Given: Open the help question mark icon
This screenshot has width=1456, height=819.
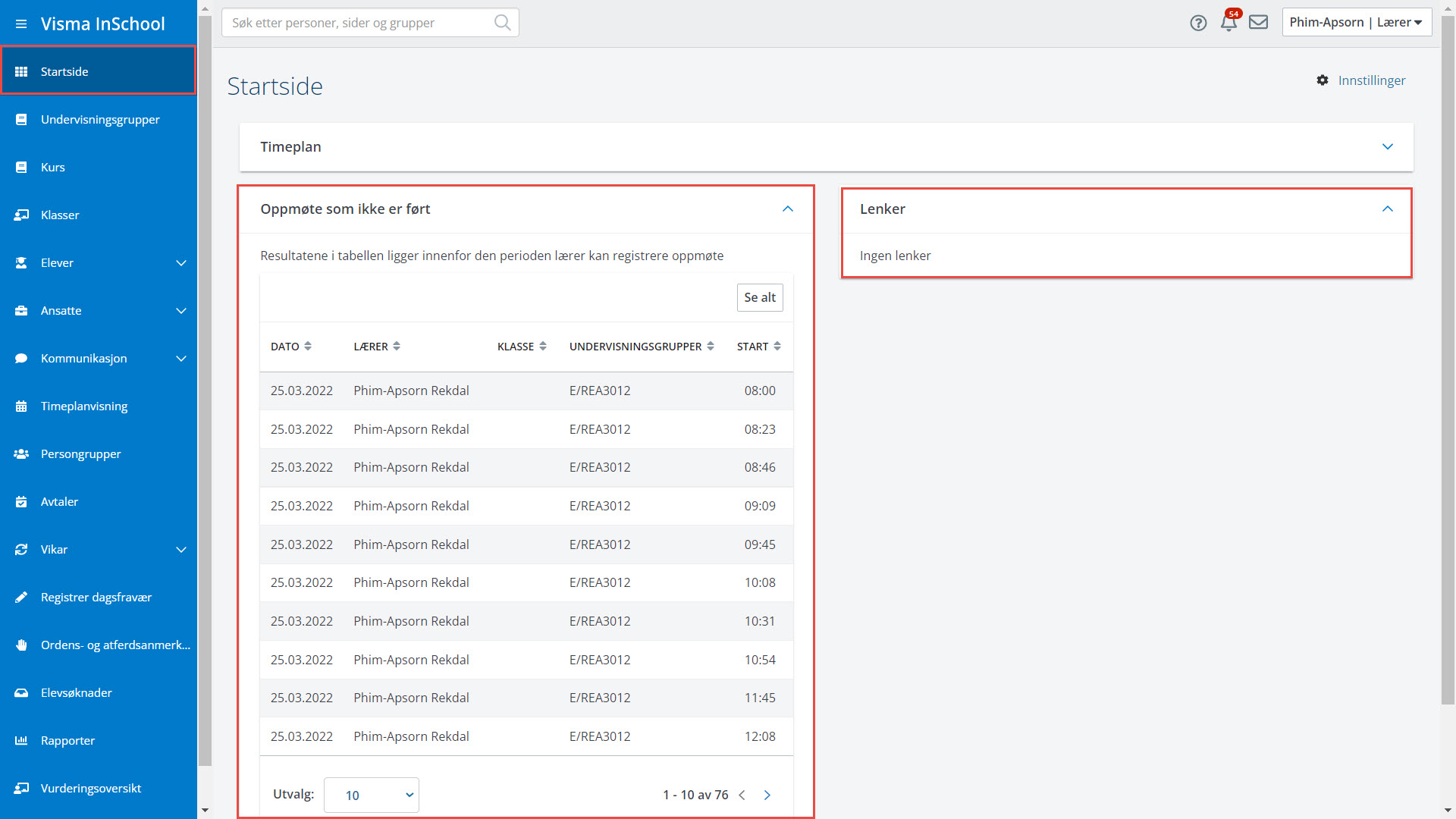Looking at the screenshot, I should (1198, 23).
